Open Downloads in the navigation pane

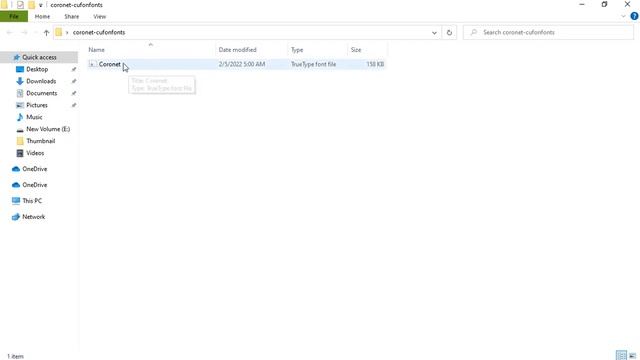pyautogui.click(x=41, y=81)
